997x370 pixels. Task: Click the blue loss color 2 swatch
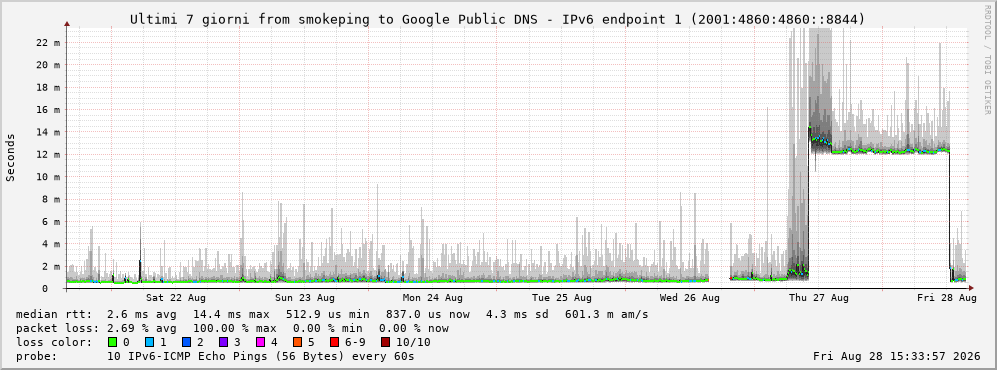[185, 342]
